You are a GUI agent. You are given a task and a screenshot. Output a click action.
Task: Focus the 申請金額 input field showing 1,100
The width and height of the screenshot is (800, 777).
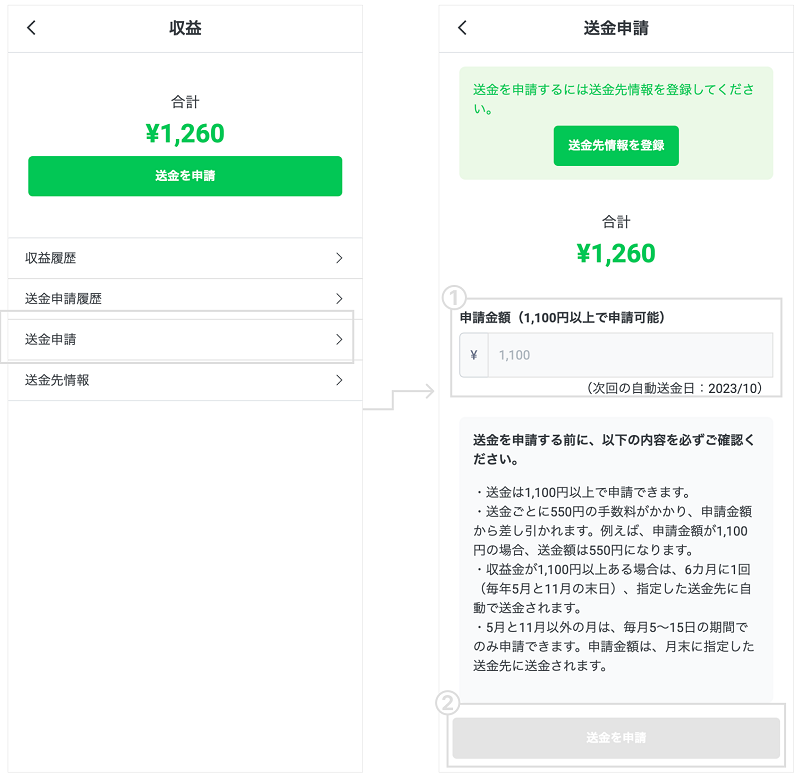(x=629, y=355)
